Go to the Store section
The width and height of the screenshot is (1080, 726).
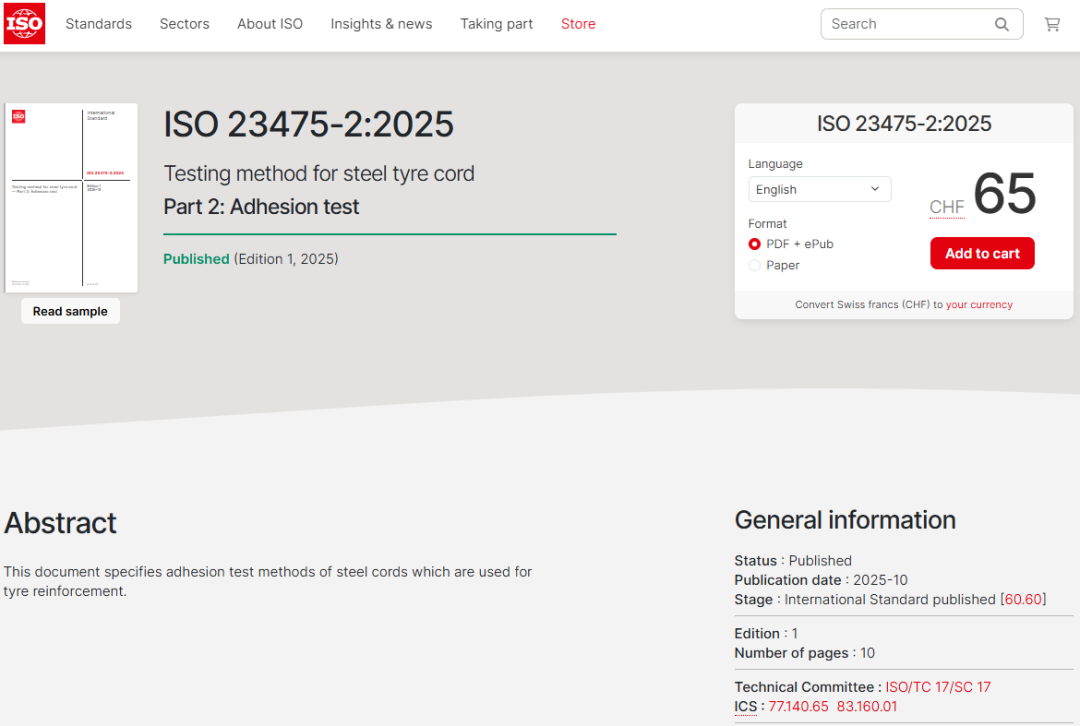pos(578,24)
